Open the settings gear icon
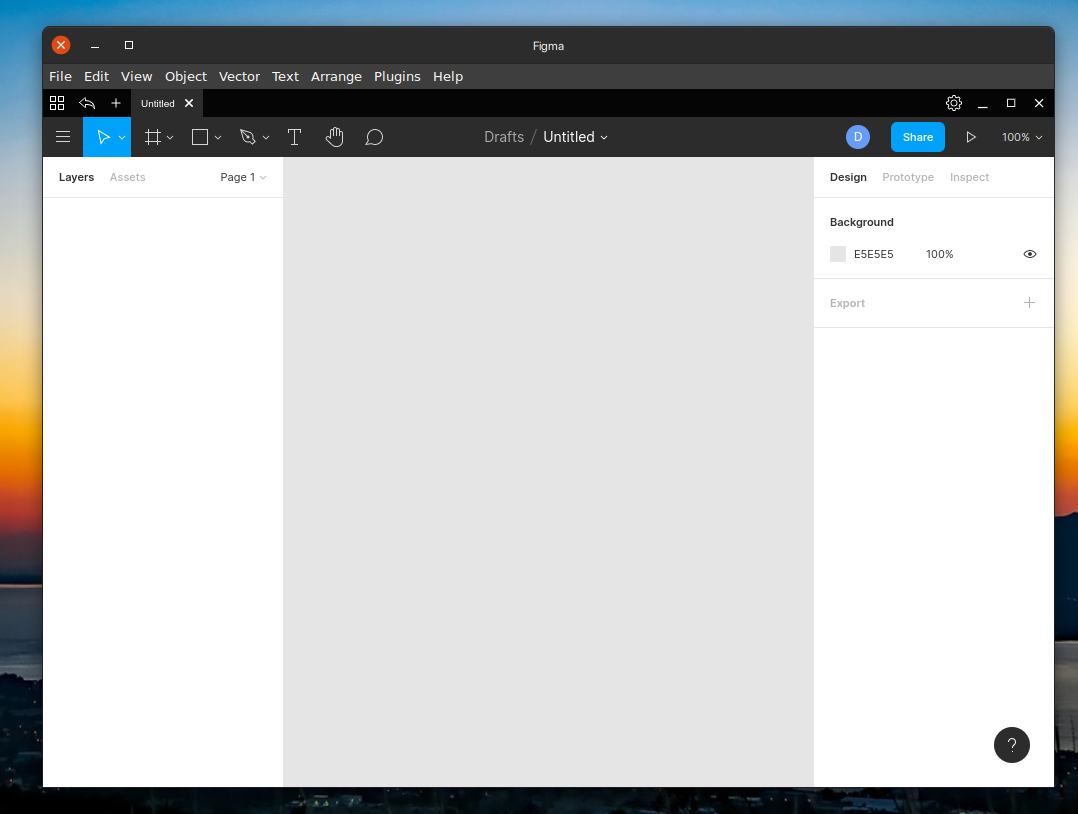This screenshot has width=1078, height=814. pos(953,103)
